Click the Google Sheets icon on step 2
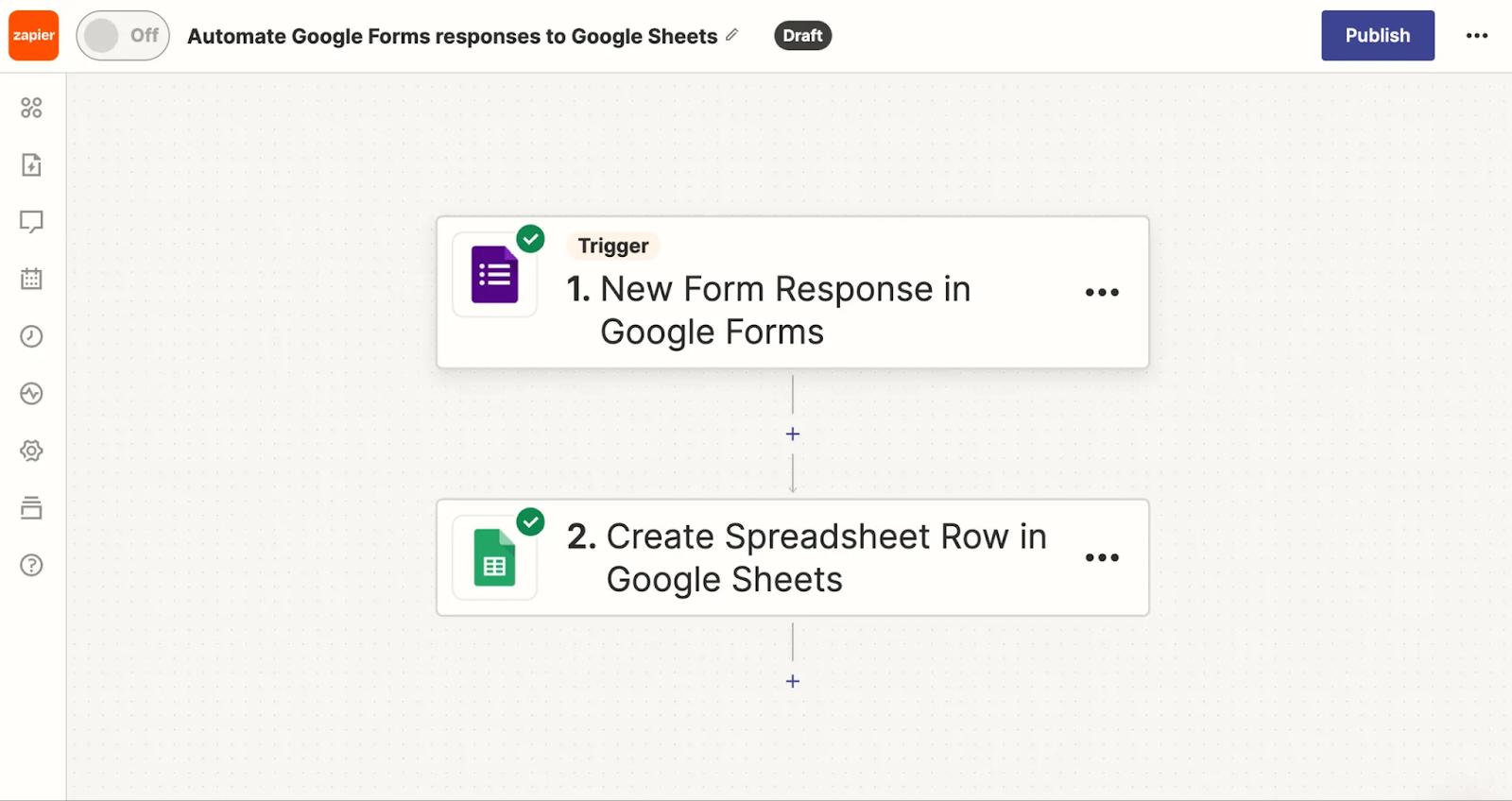1512x801 pixels. tap(494, 559)
